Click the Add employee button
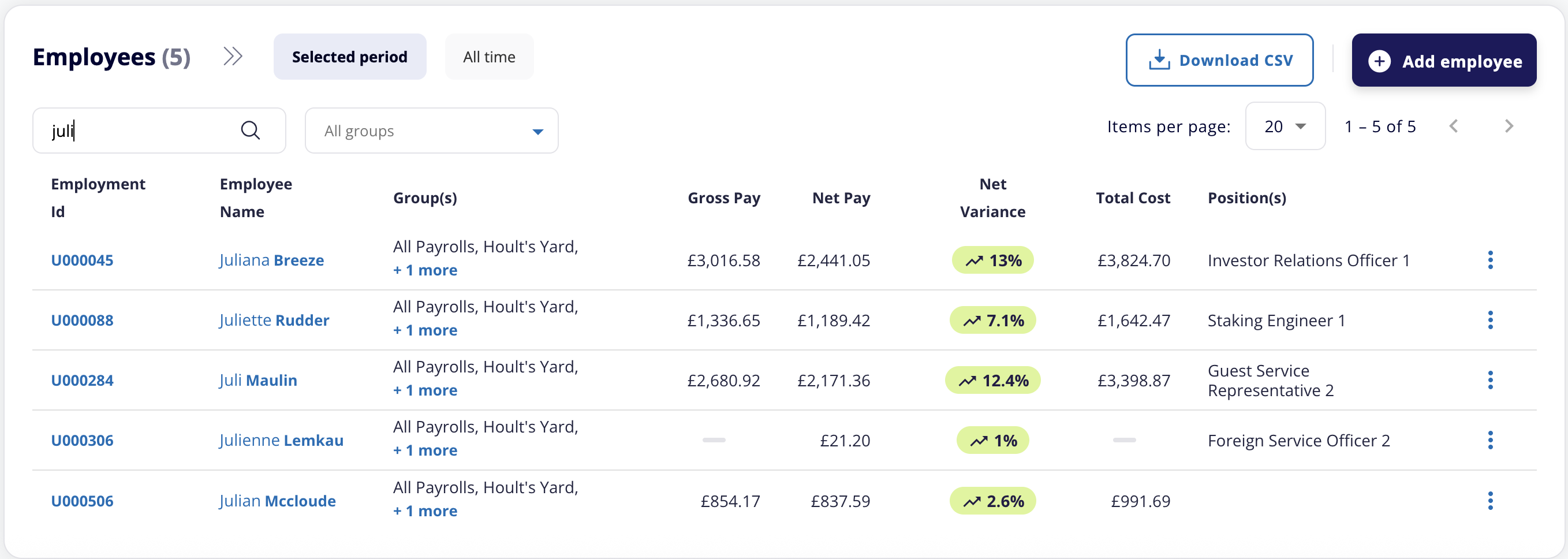Screen dimensions: 1568x559 click(x=1444, y=60)
